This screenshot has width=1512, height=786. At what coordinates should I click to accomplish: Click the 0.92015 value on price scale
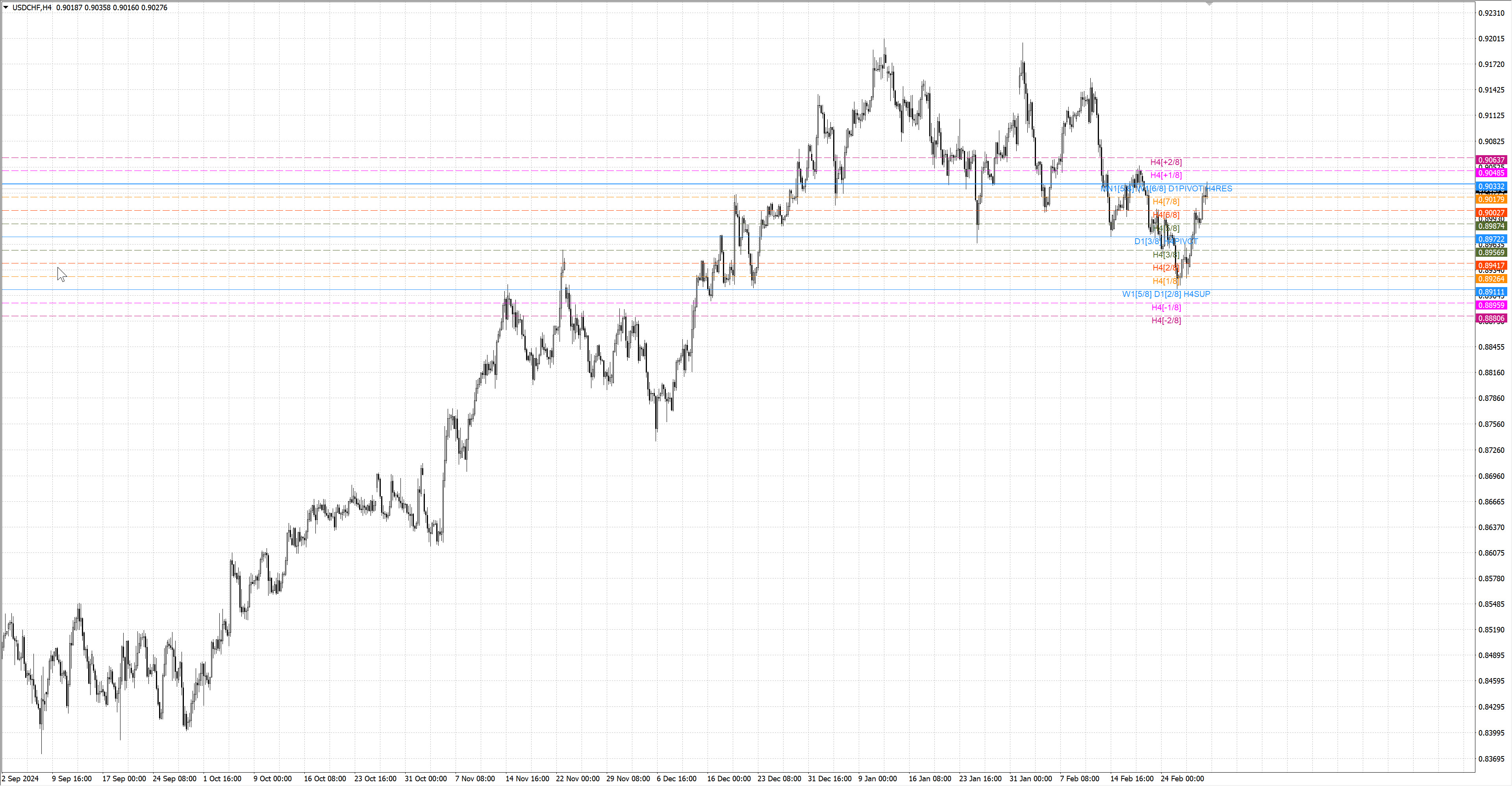pyautogui.click(x=1491, y=39)
